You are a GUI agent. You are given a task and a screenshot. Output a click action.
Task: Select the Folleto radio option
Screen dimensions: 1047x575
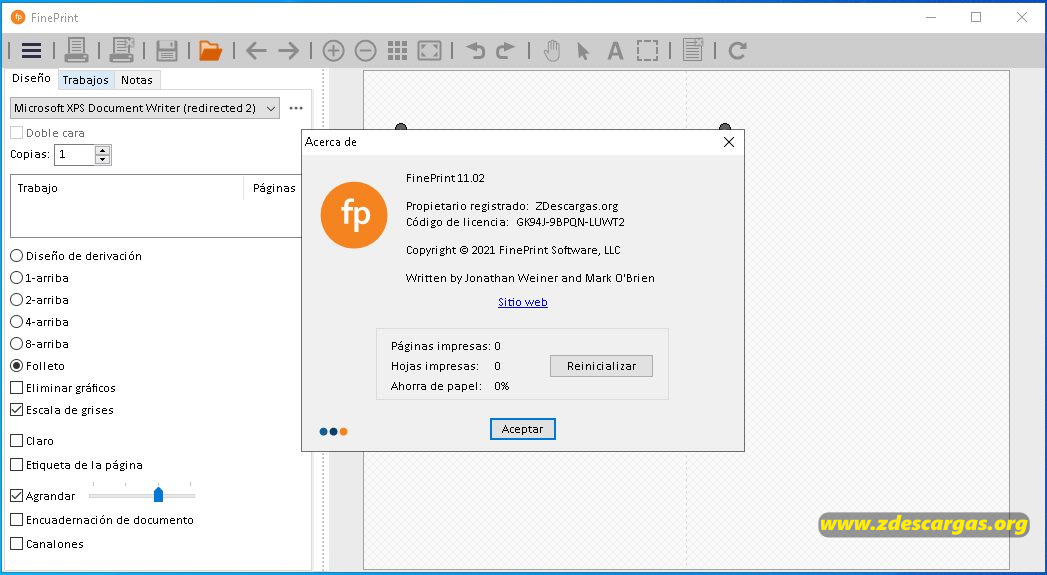pos(17,366)
